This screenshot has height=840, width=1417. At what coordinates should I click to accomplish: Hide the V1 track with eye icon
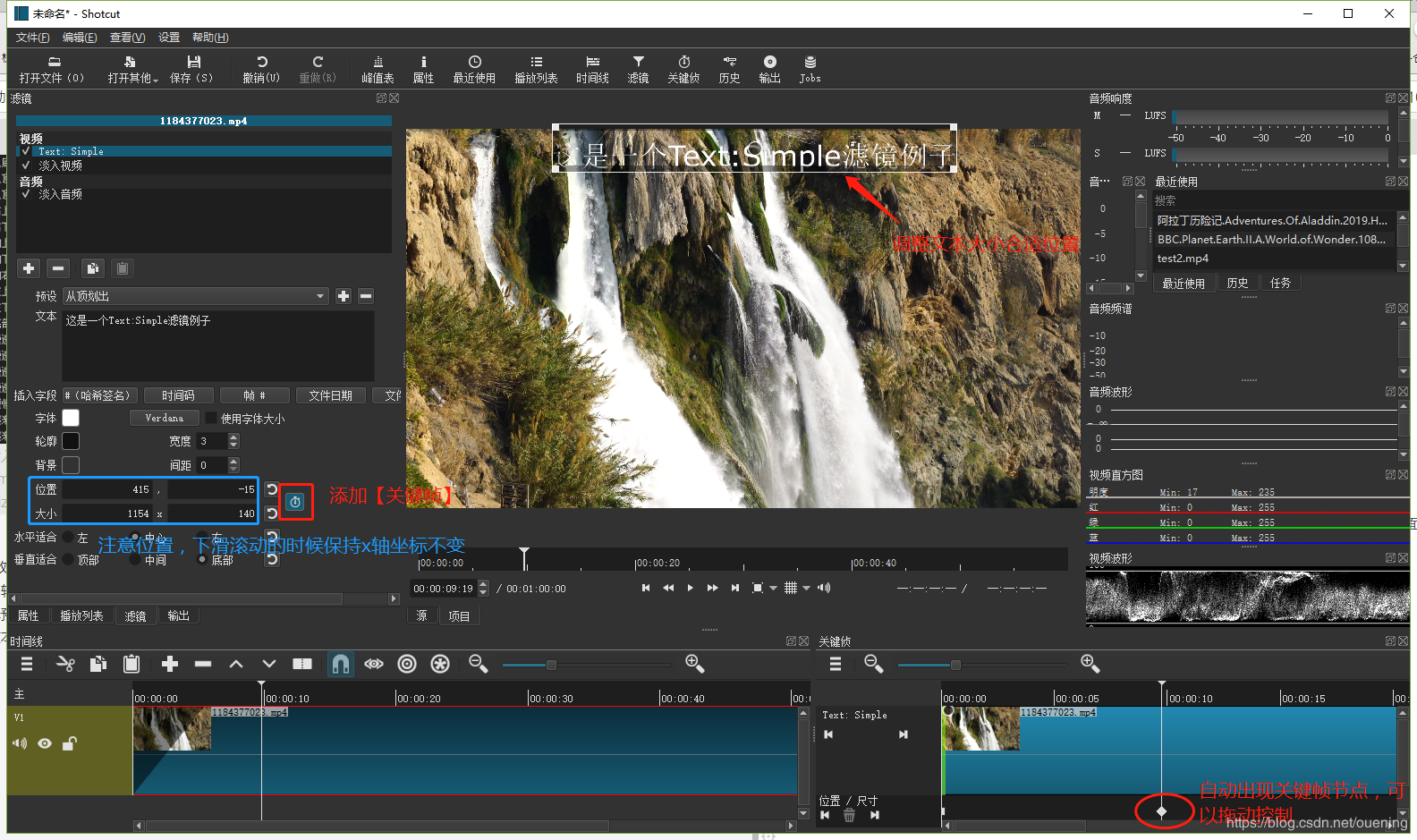[x=45, y=743]
